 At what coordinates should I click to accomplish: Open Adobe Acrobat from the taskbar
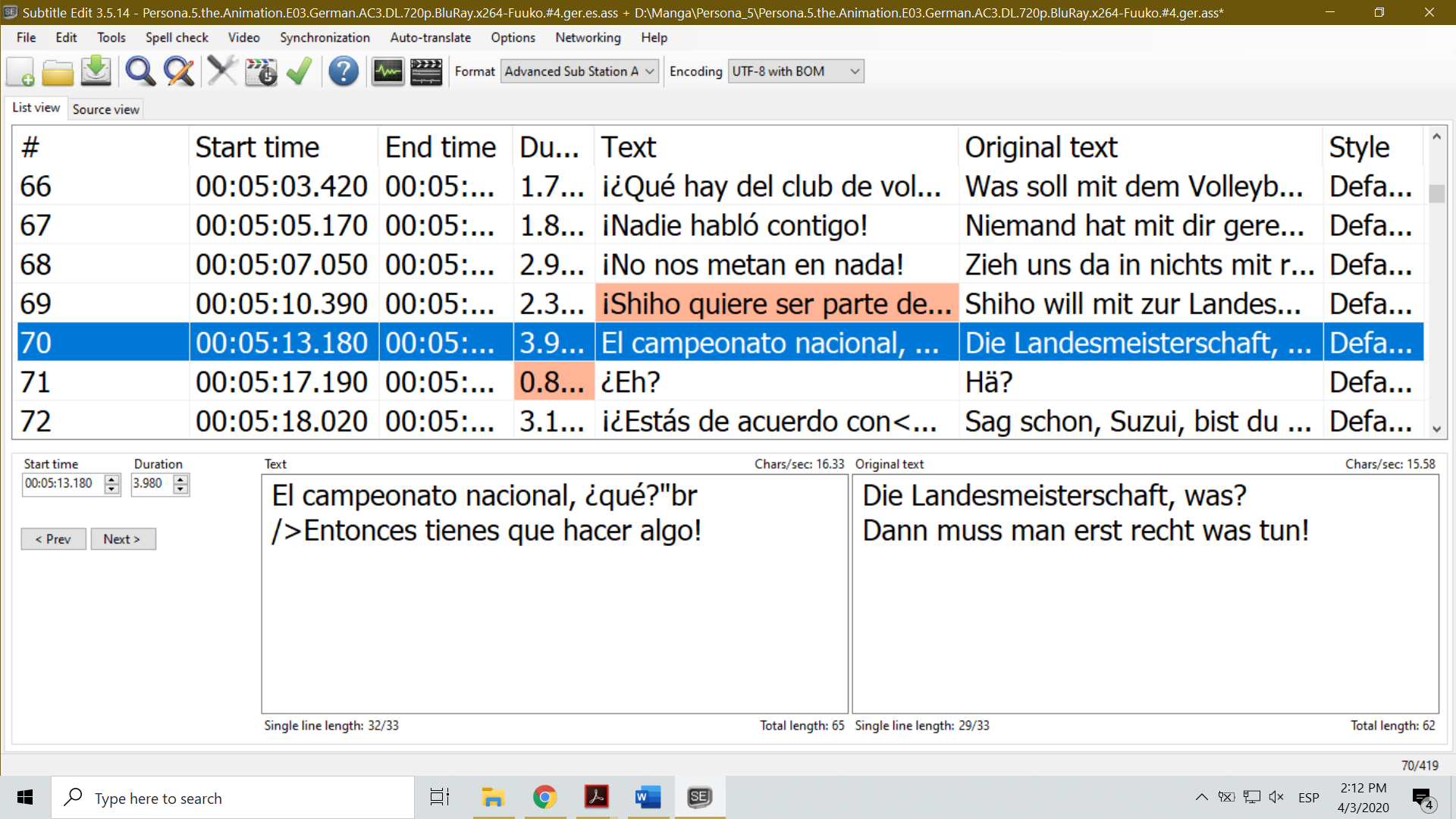coord(597,798)
